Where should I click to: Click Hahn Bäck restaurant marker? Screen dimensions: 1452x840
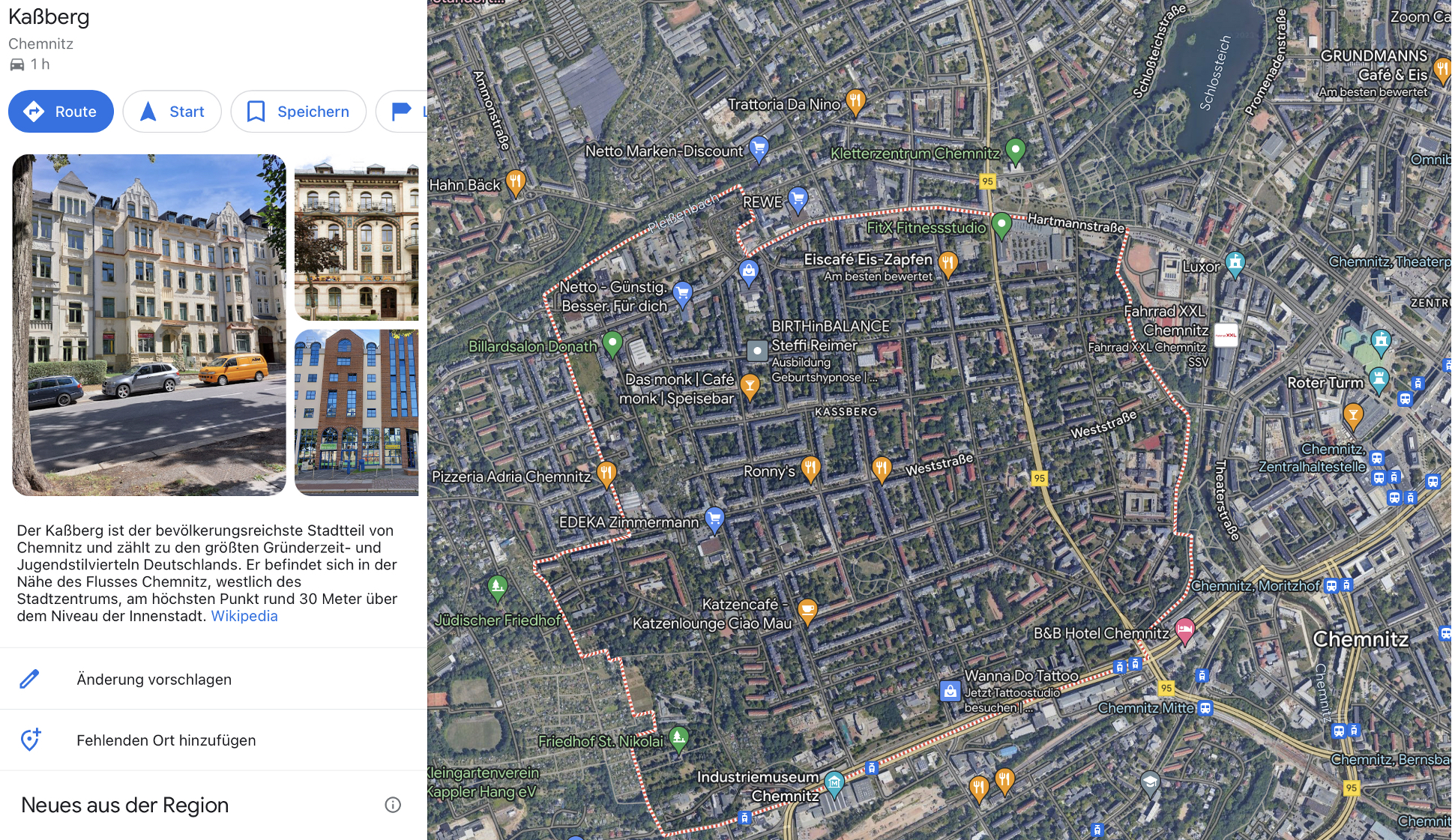click(515, 182)
